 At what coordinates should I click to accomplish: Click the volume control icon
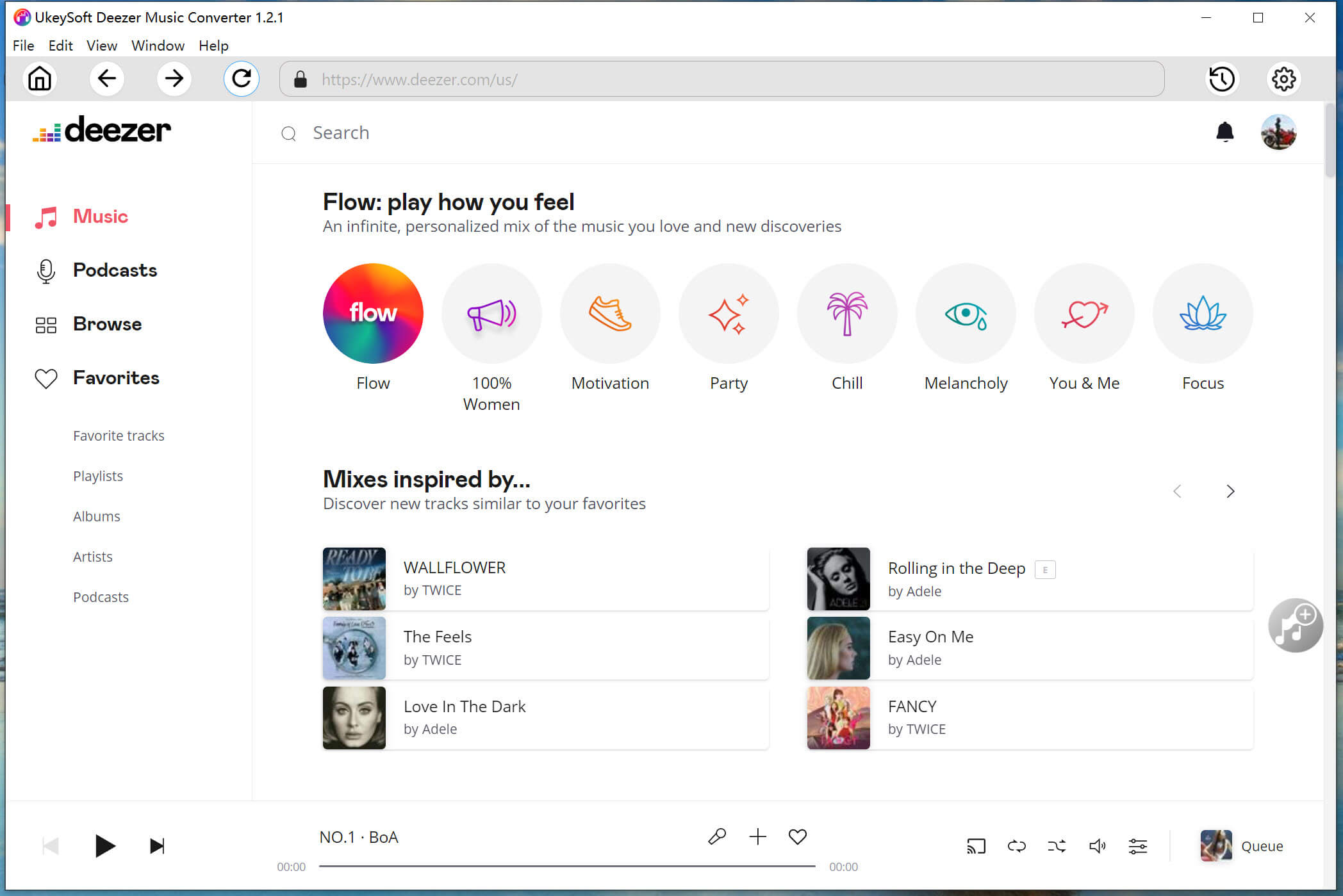[1098, 846]
